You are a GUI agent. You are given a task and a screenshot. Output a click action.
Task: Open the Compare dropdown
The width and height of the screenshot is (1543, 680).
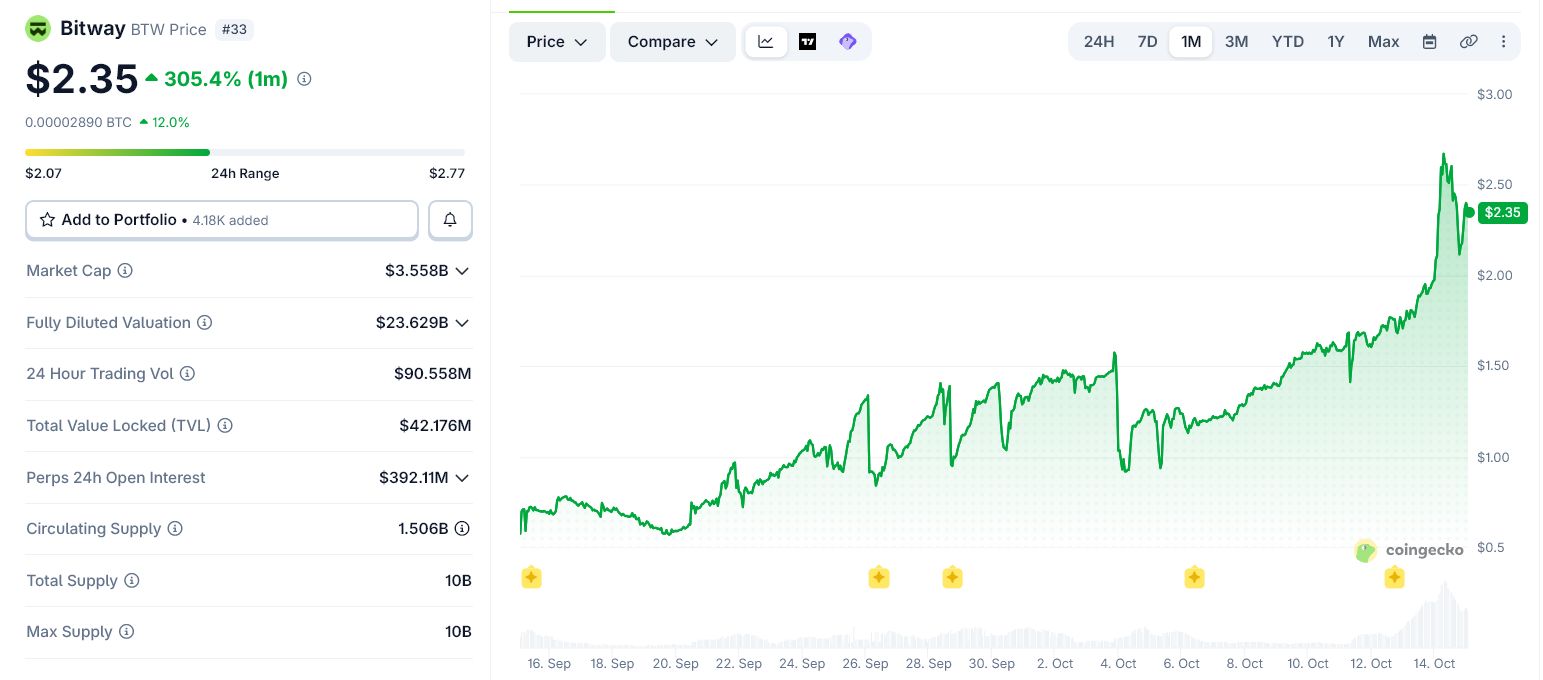pos(673,42)
